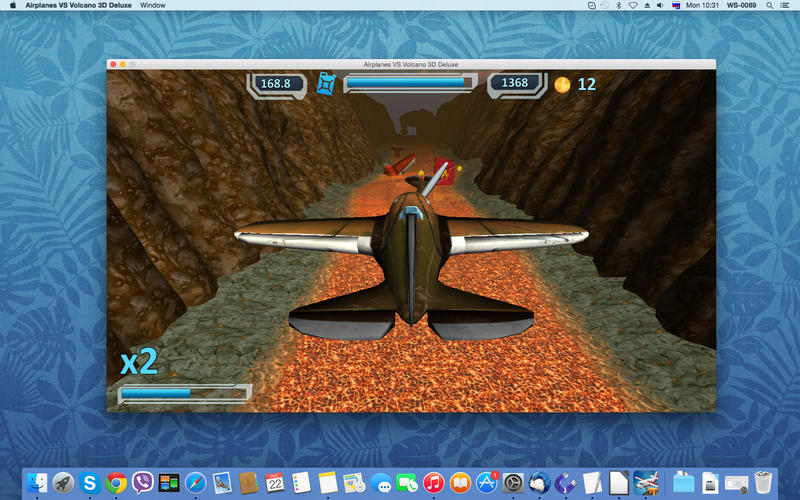Open Notes from the Dock
The width and height of the screenshot is (800, 500).
328,483
